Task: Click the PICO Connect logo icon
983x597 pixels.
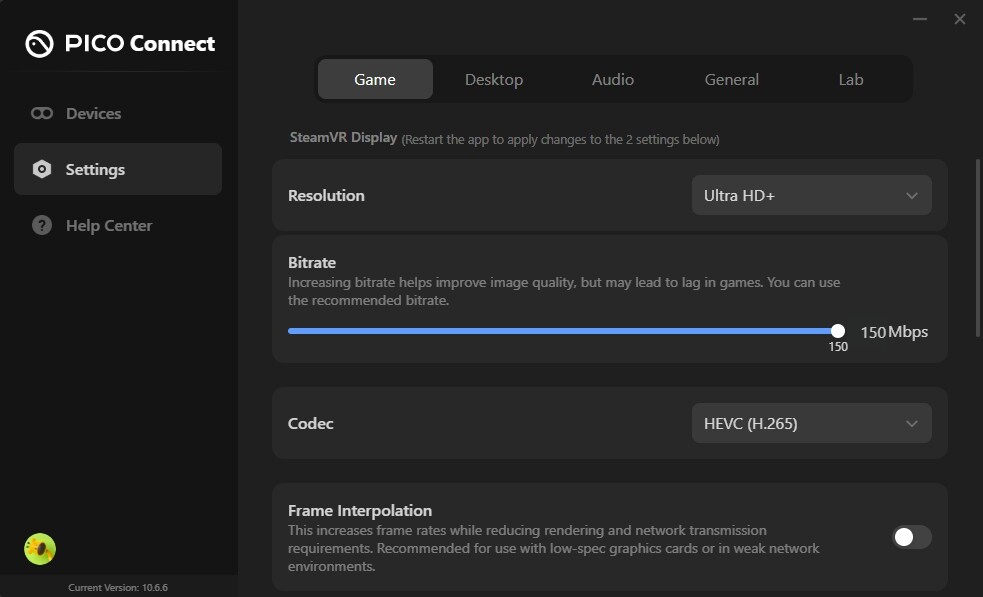Action: point(39,44)
